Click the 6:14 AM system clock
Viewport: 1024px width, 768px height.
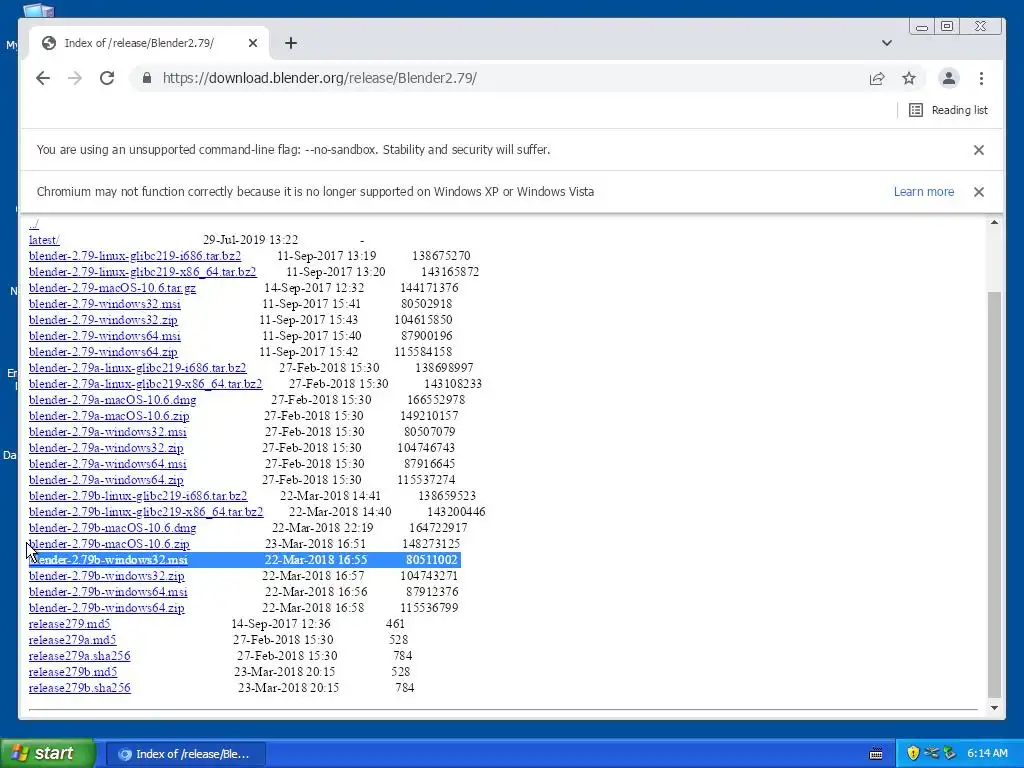click(987, 754)
